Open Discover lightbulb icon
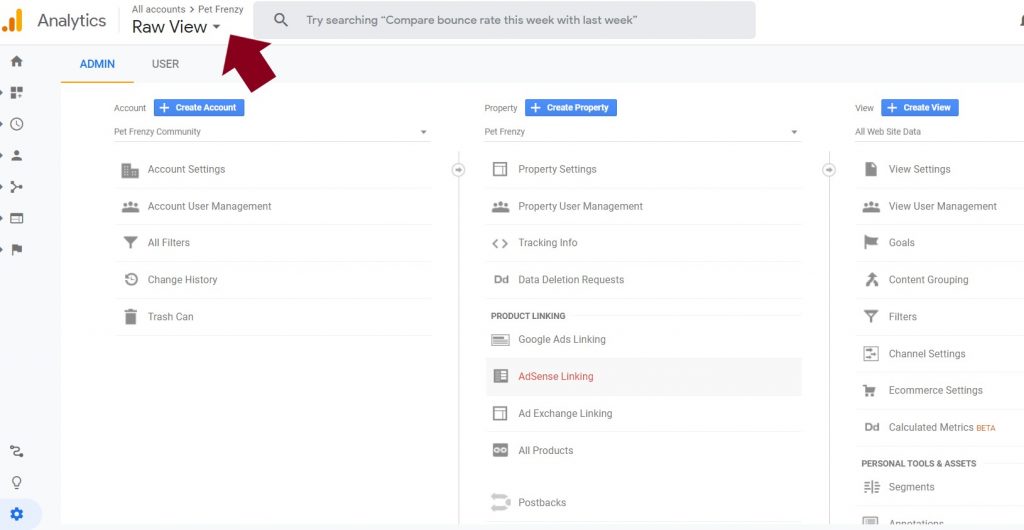This screenshot has width=1024, height=530. [x=17, y=482]
